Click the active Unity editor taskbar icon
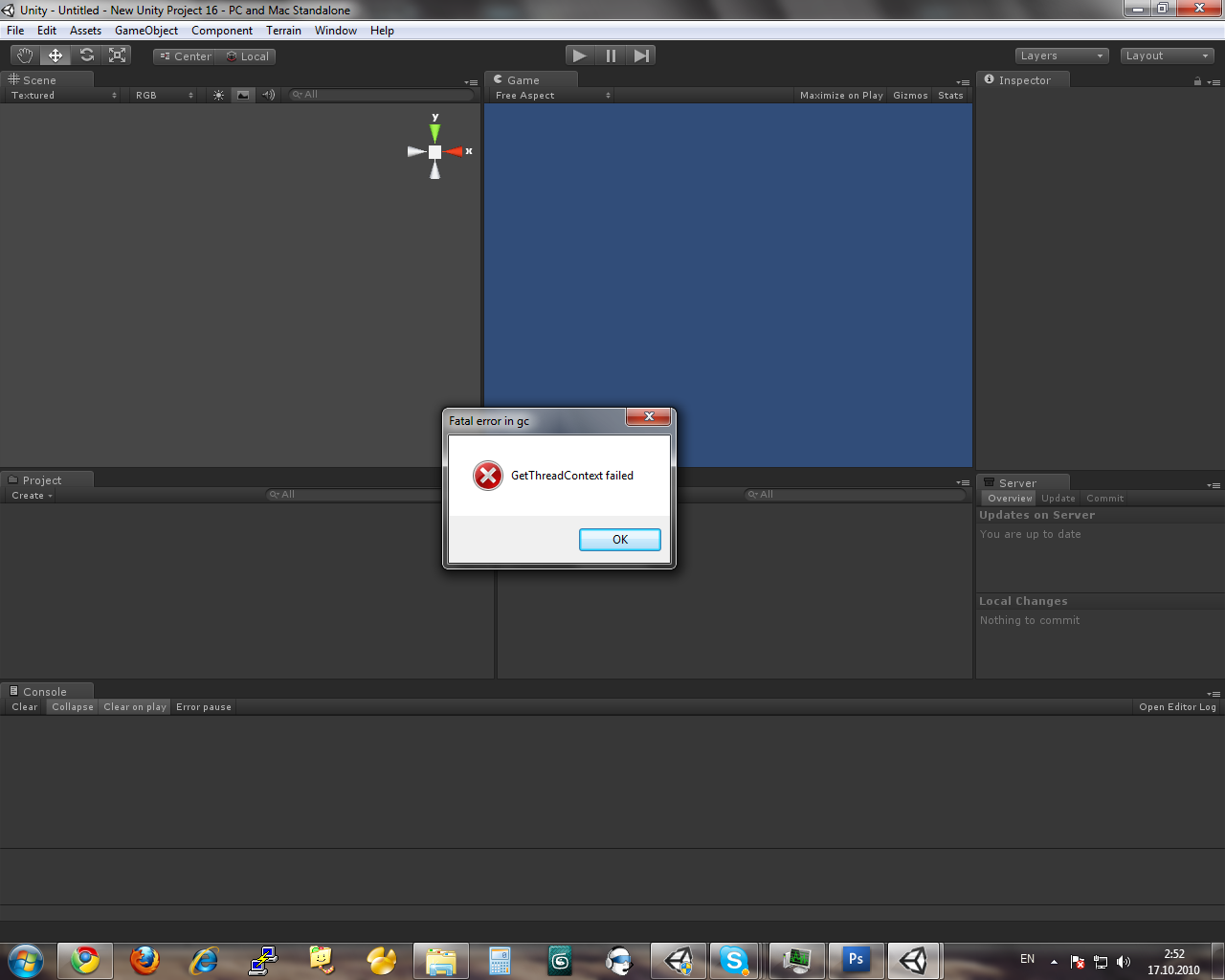The width and height of the screenshot is (1225, 980). point(914,960)
